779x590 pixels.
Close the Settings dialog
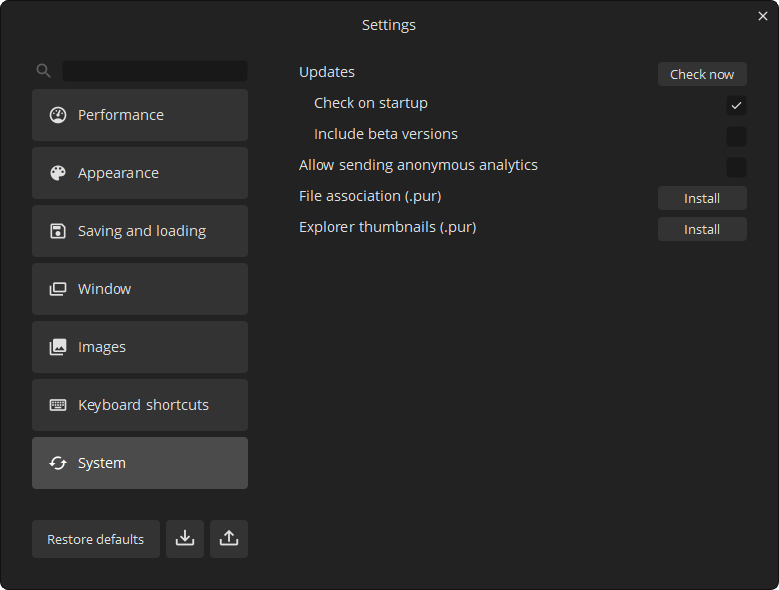pos(763,16)
